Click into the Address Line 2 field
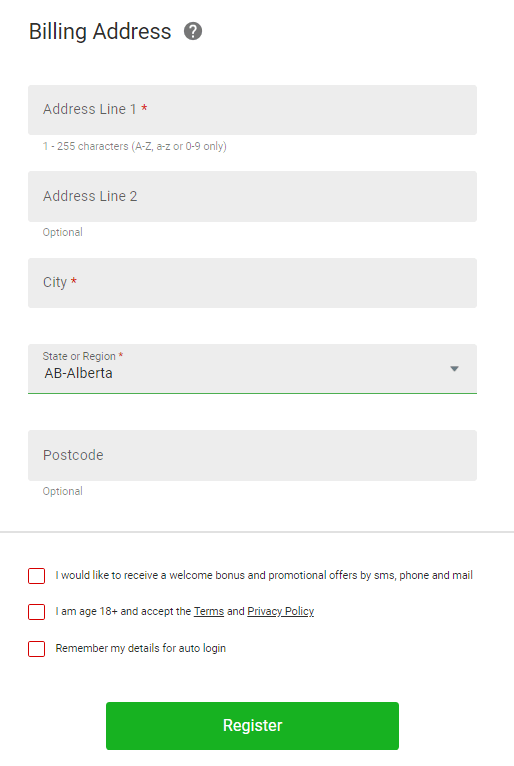The image size is (514, 766). tap(252, 196)
